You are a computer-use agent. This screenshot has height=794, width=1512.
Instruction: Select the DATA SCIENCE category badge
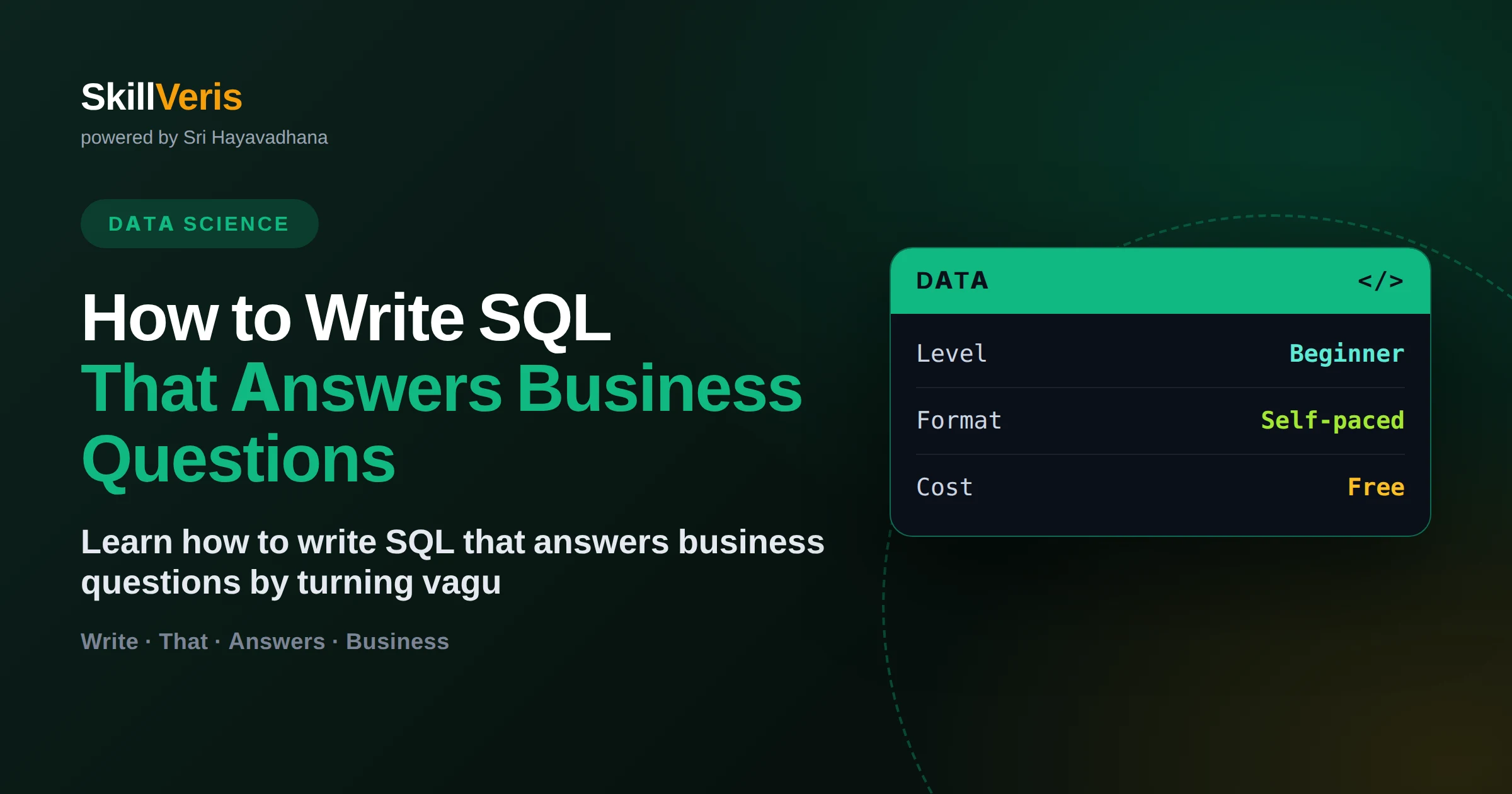(x=199, y=224)
